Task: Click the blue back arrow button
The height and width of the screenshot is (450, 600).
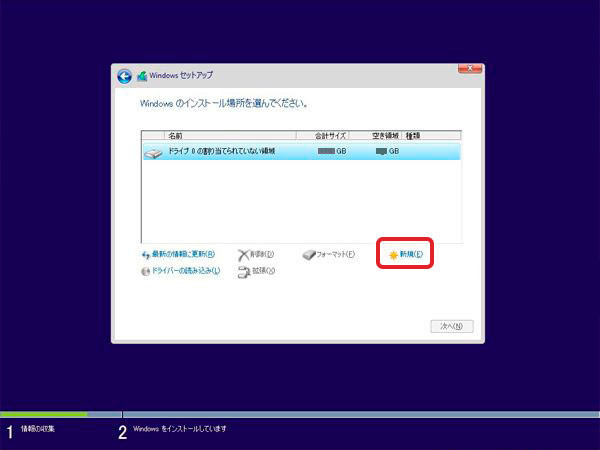Action: pos(124,76)
